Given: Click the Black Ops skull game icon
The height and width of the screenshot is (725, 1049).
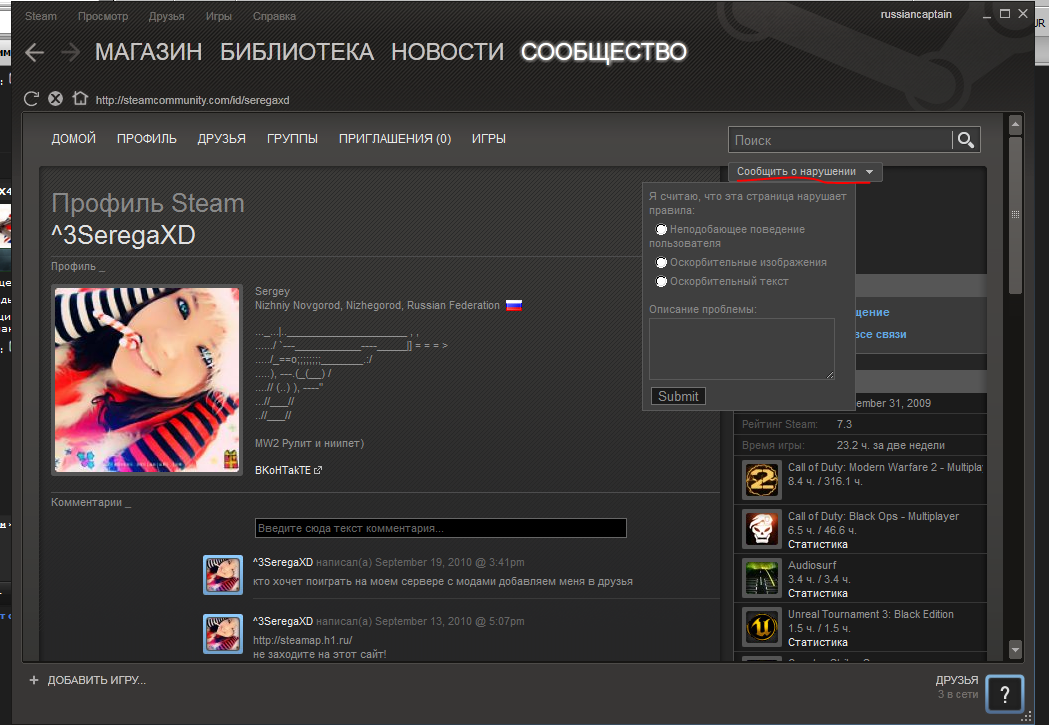Looking at the screenshot, I should point(762,528).
